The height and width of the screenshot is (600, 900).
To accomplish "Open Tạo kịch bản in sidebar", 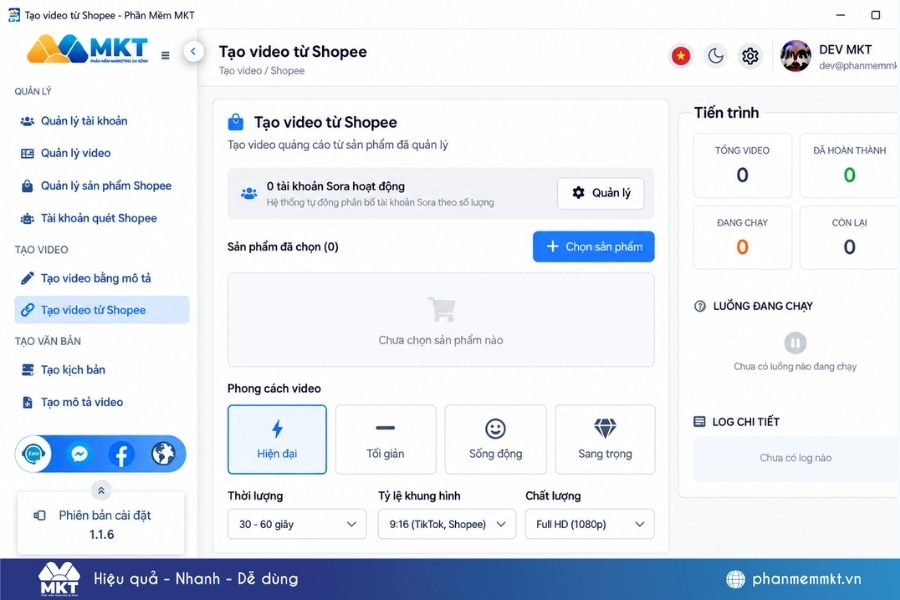I will [102, 370].
